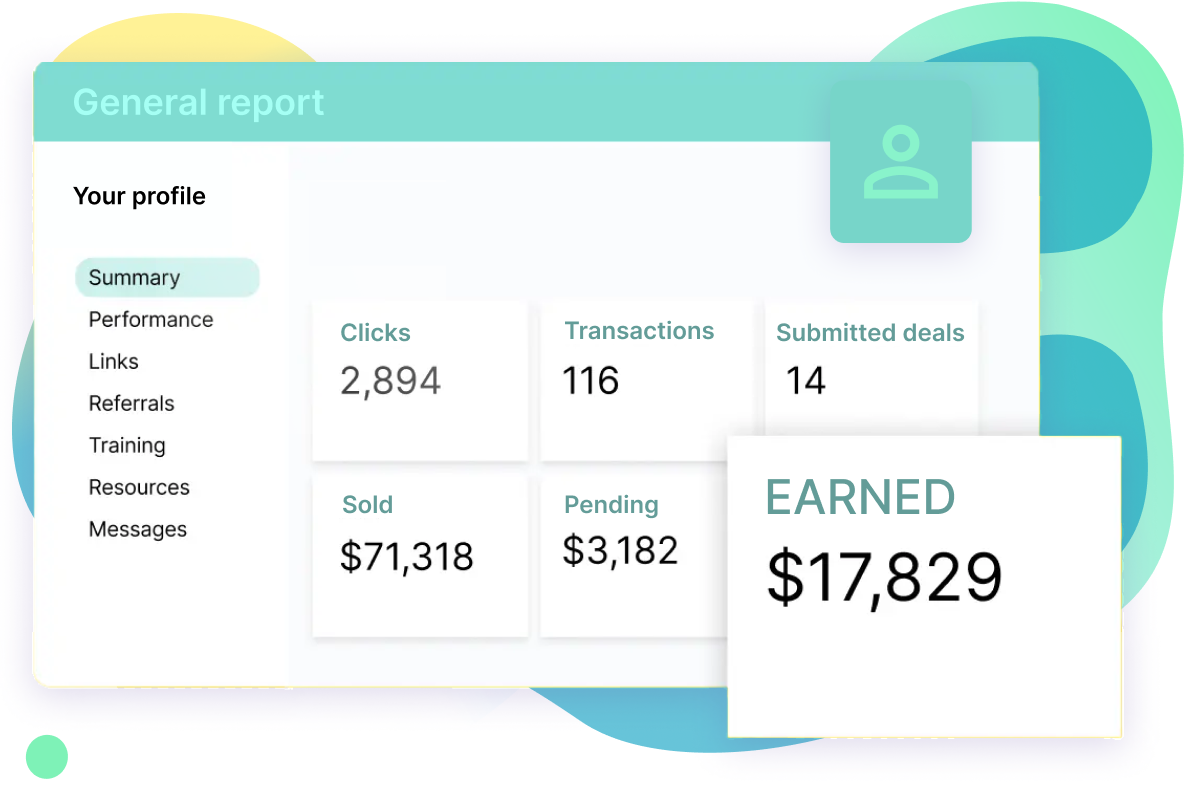Select Training from the profile menu
The width and height of the screenshot is (1188, 800).
127,446
